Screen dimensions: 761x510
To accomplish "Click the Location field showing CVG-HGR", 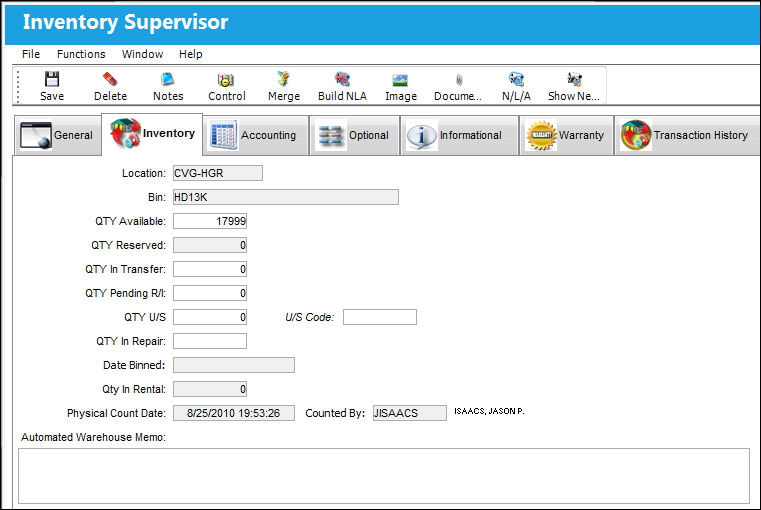I will coord(218,173).
